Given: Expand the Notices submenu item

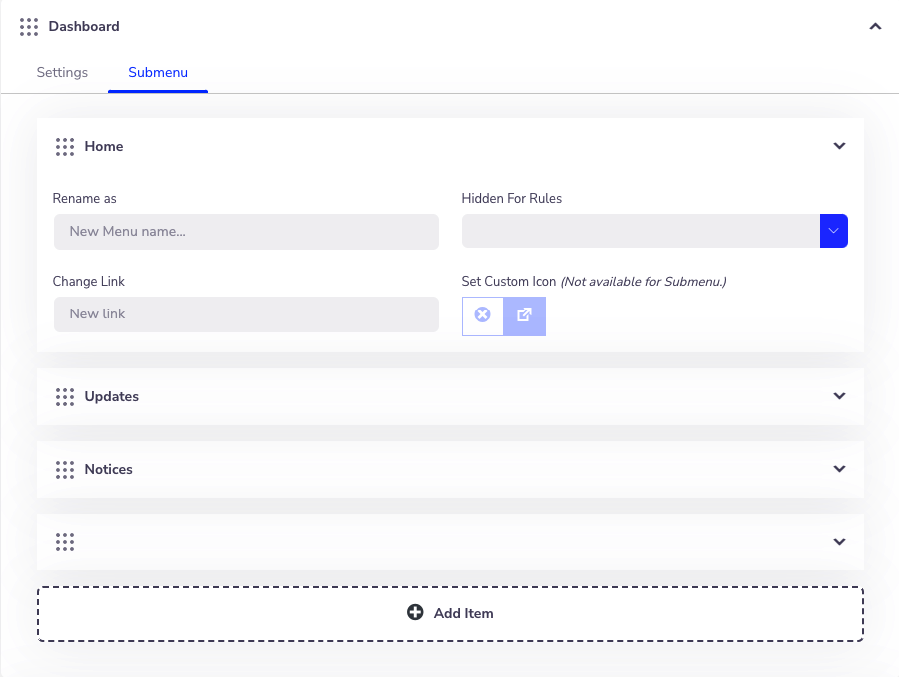Looking at the screenshot, I should coord(839,468).
